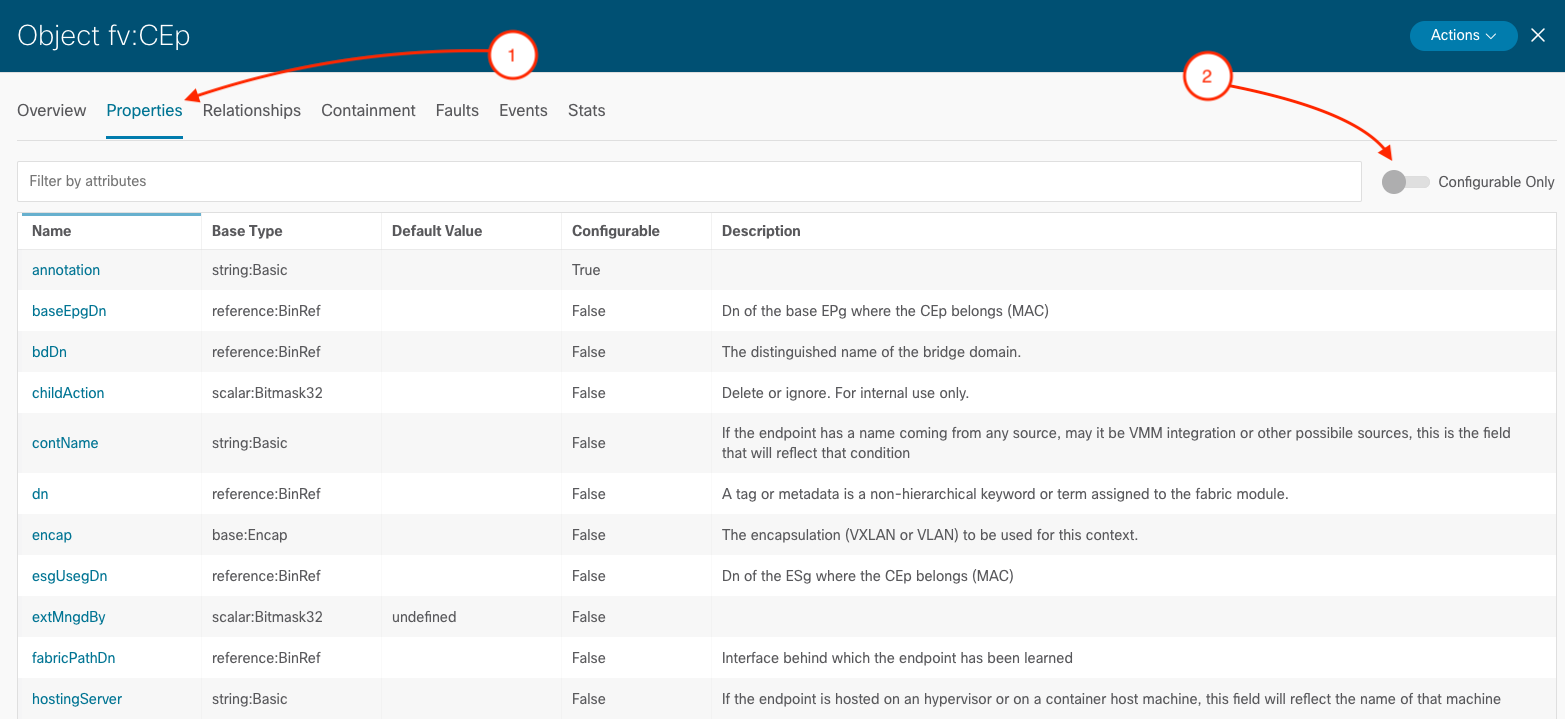Click 'reference:BinRef' in the fabricPathDn row
Viewport: 1565px width, 719px height.
(266, 658)
